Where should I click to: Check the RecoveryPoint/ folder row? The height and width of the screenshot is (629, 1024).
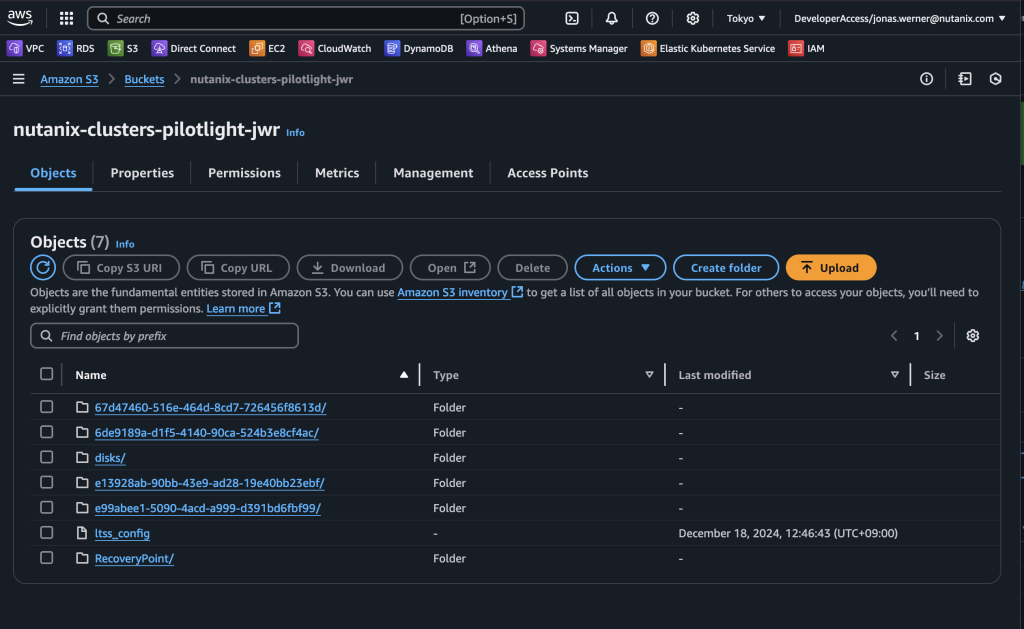click(46, 558)
